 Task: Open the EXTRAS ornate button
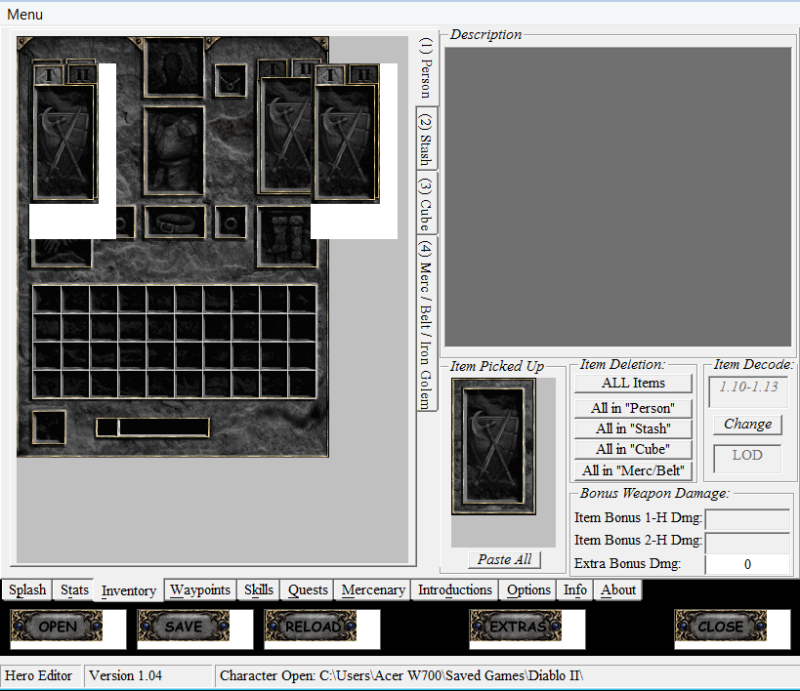pos(515,627)
